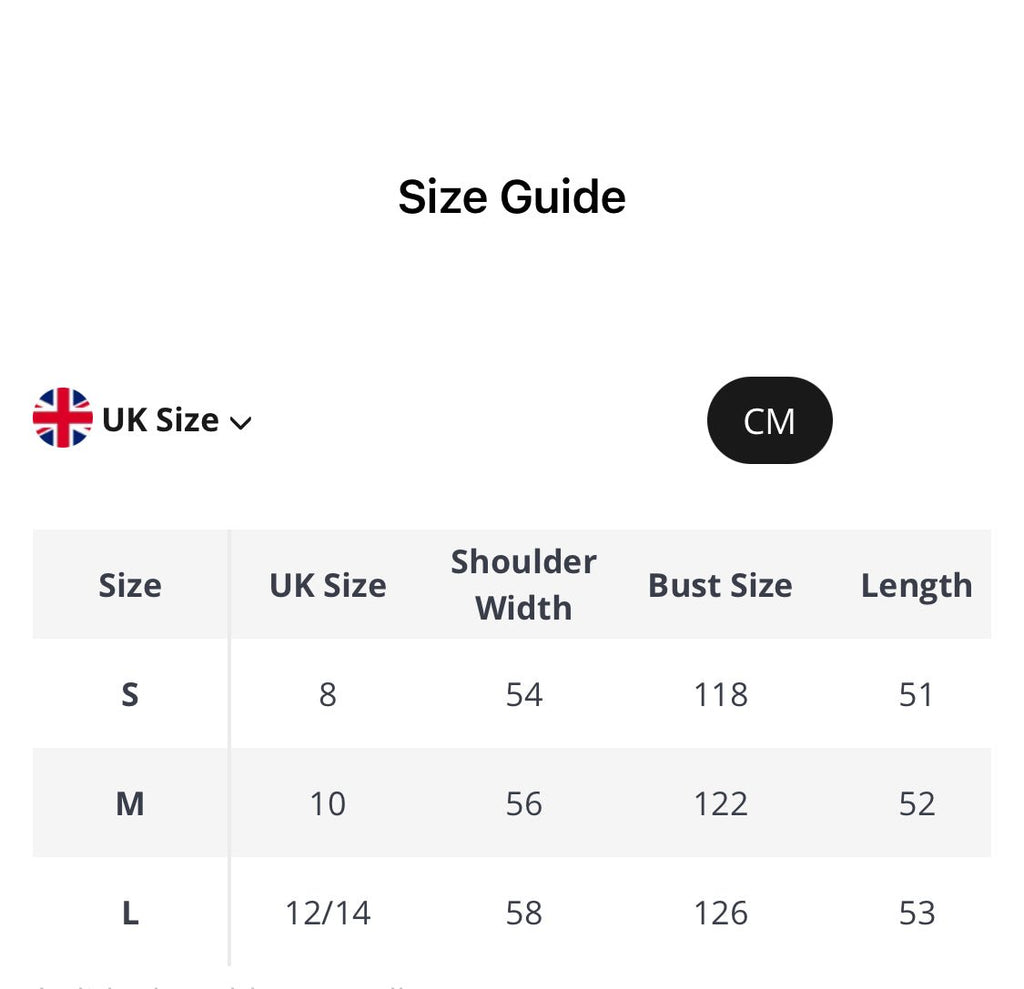Screen dimensions: 1024x989
Task: Click the UK flag icon
Action: (62, 418)
